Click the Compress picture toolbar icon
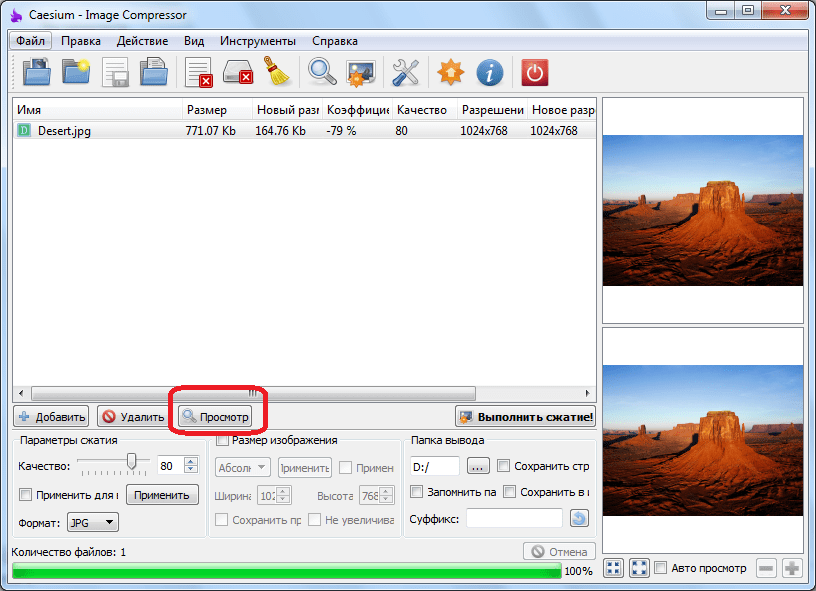Image resolution: width=816 pixels, height=591 pixels. click(361, 73)
